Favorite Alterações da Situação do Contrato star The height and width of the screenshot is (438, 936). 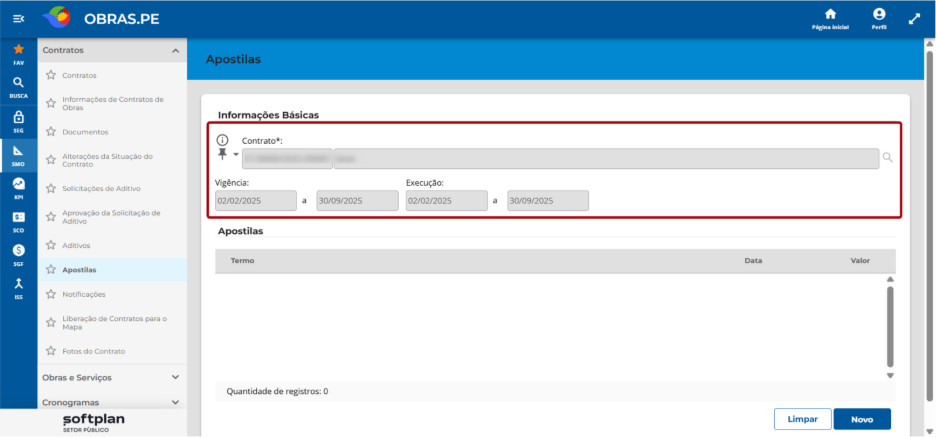51,160
